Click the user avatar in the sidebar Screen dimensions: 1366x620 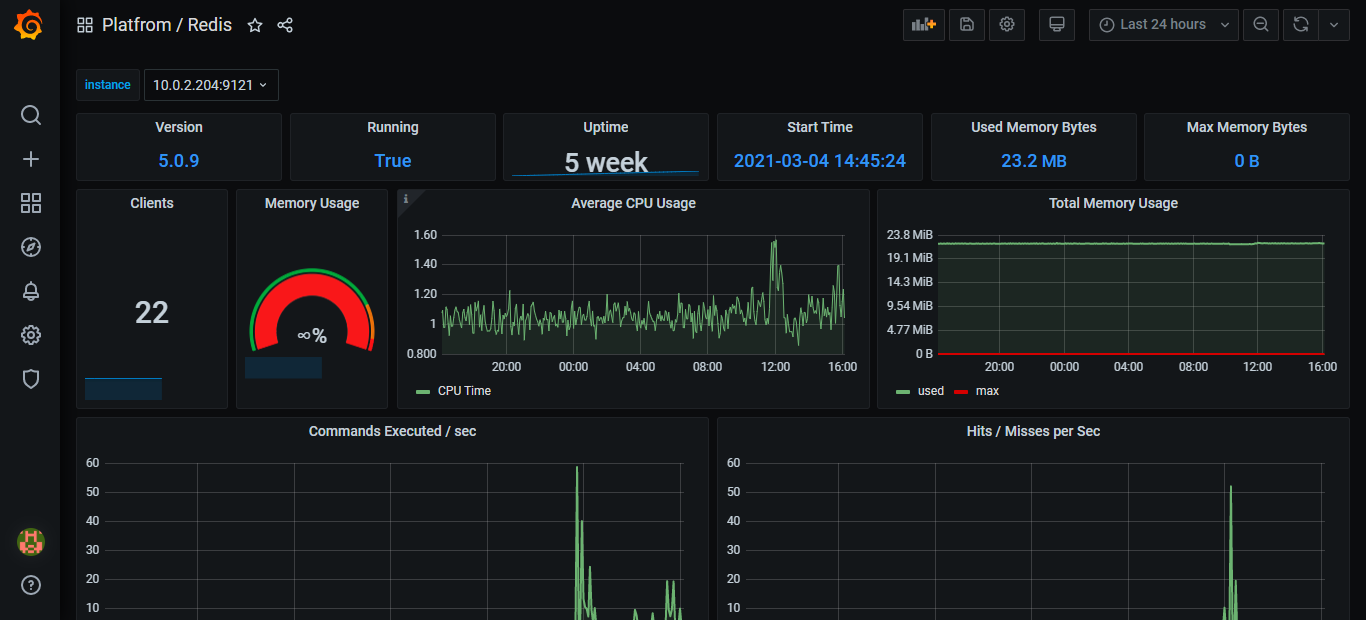[31, 542]
